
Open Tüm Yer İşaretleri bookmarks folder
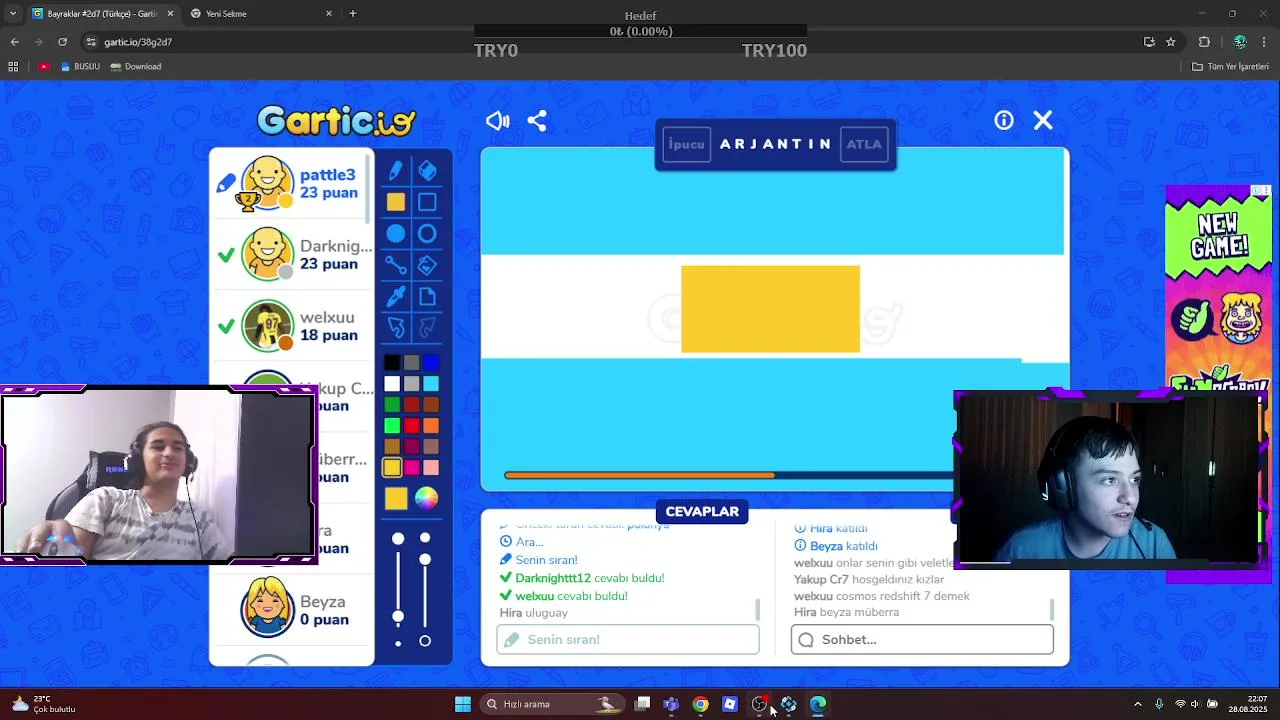(x=1230, y=66)
